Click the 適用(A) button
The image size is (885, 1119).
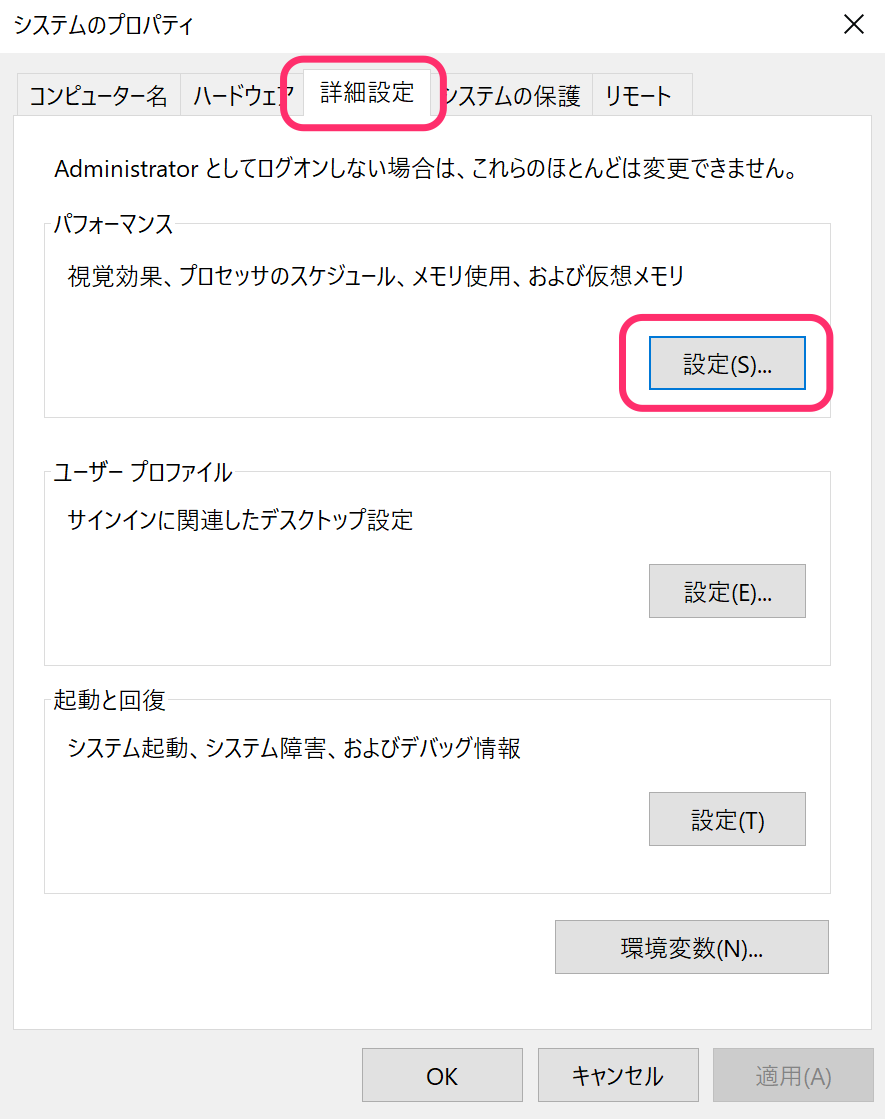[x=793, y=1075]
